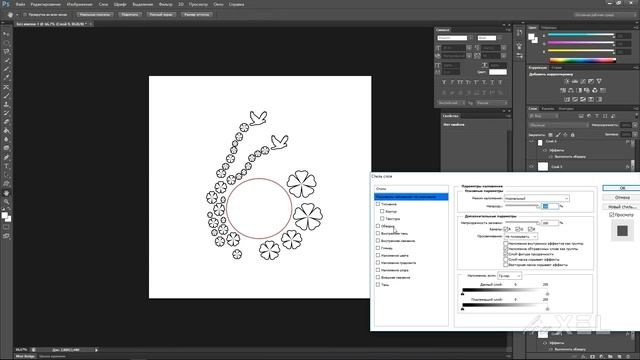Screen dimensions: 640x360
Task: Open the Редактирование menu
Action: (46, 4)
